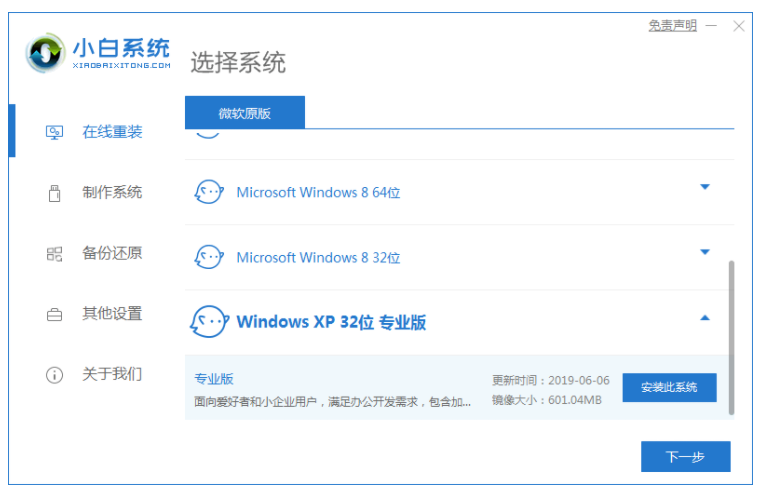Click the Windows 8 64位 face icon
Screen dimensions: 763x495
[208, 192]
